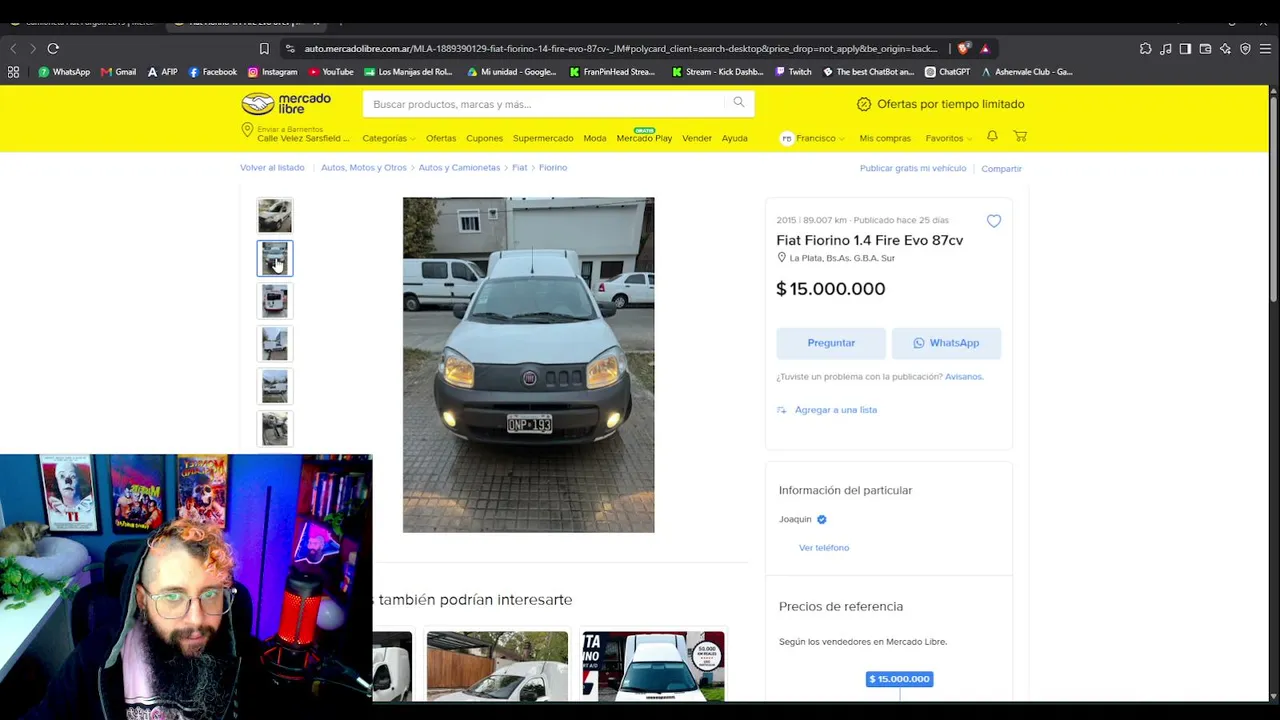Open the shopping cart
Viewport: 1280px width, 720px height.
(x=1020, y=136)
